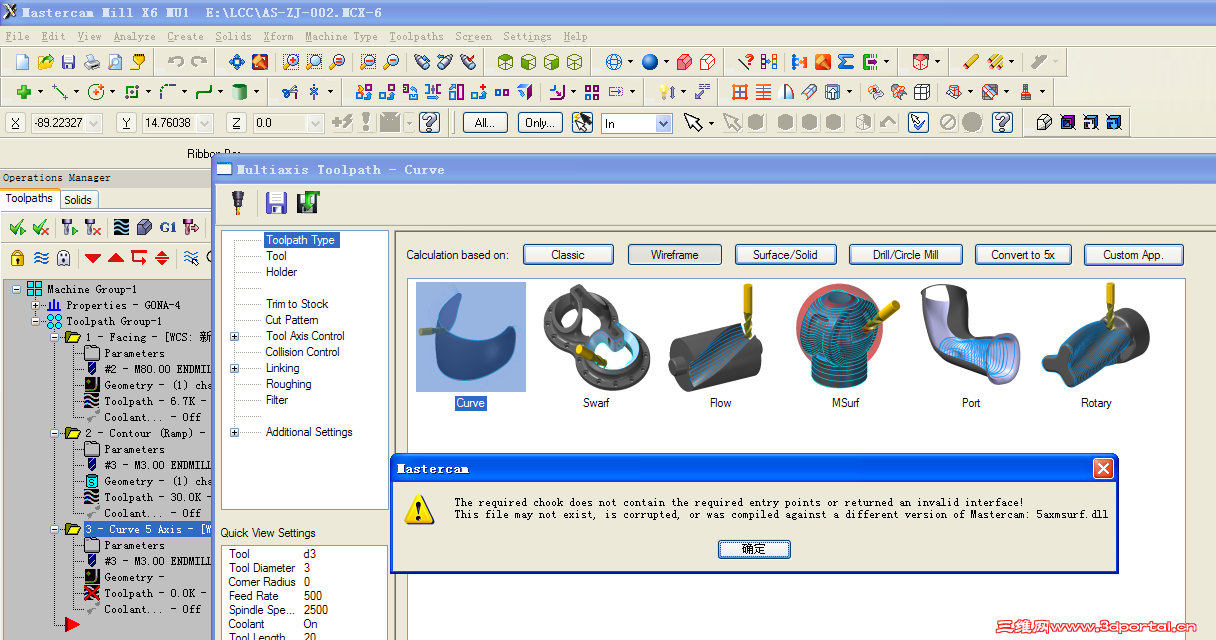Screen dimensions: 1216x640
Task: Click the Y coordinate lock button
Action: (127, 123)
